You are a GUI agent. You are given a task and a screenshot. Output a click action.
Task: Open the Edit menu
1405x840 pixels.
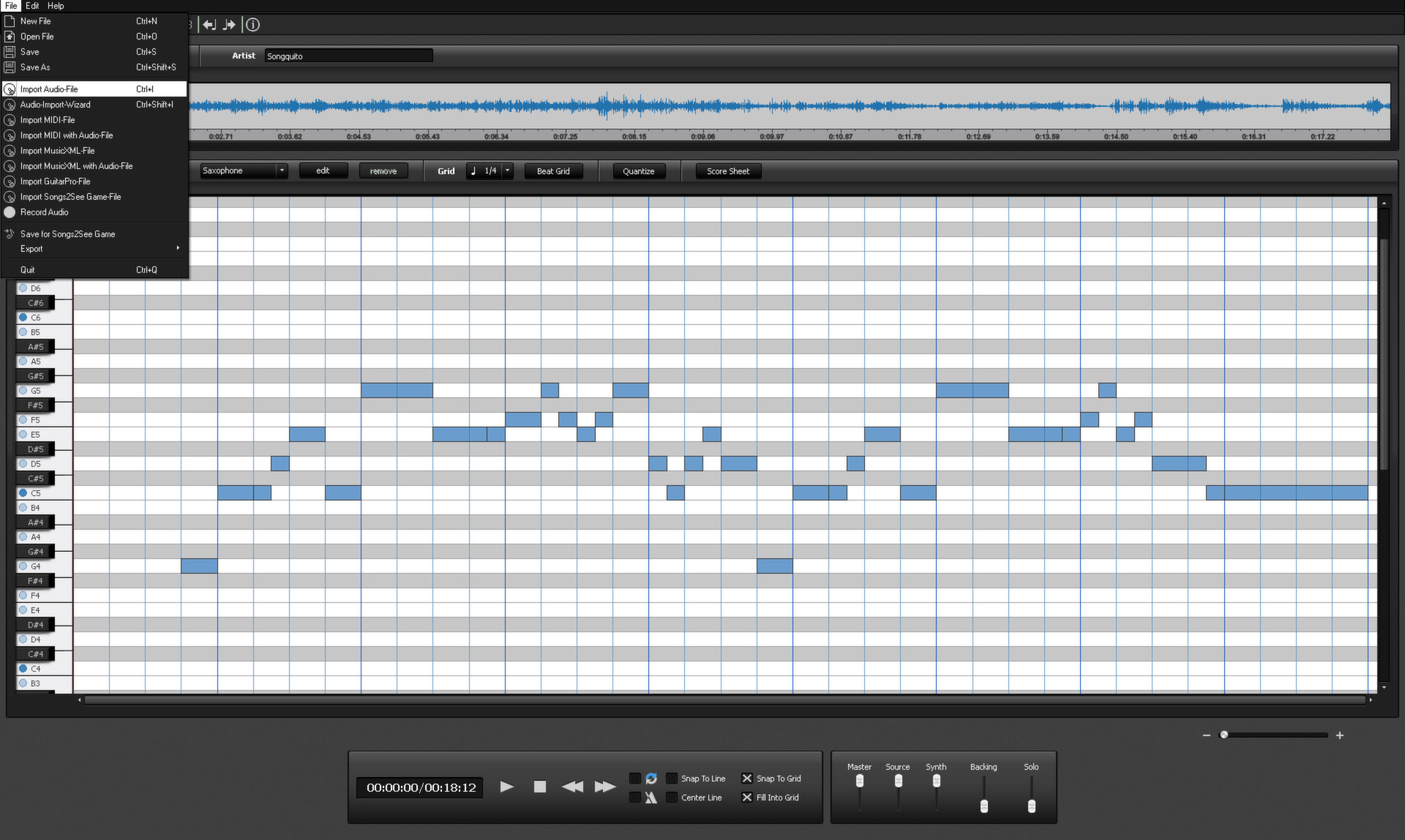(x=31, y=5)
